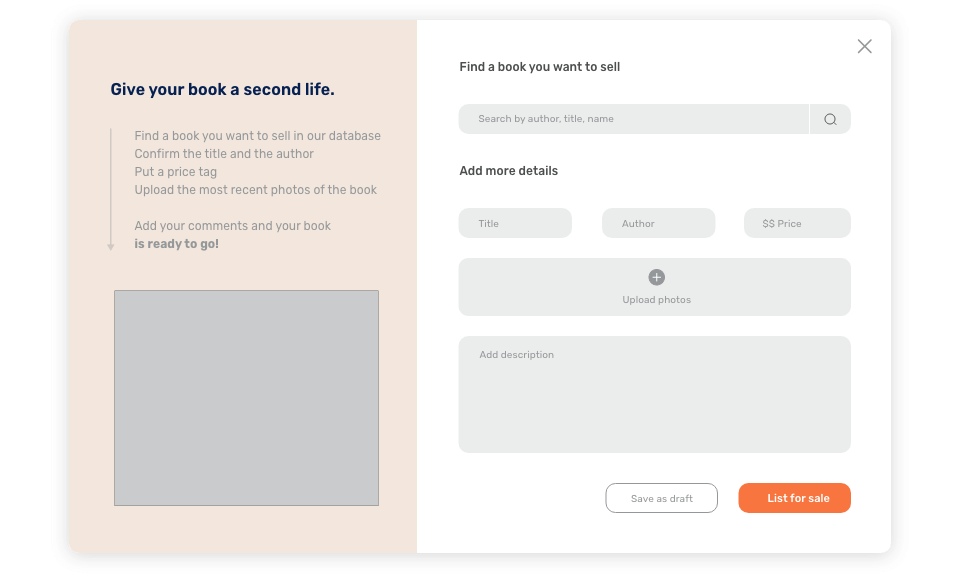Click the Save as draft button
This screenshot has width=960, height=581.
661,498
